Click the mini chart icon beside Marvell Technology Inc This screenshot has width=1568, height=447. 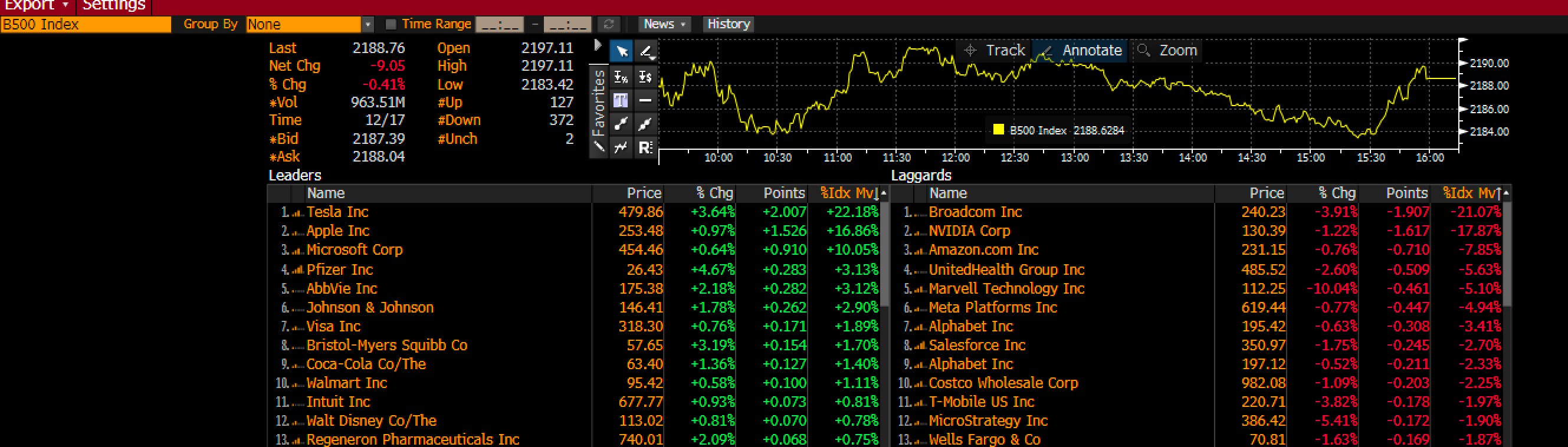920,289
